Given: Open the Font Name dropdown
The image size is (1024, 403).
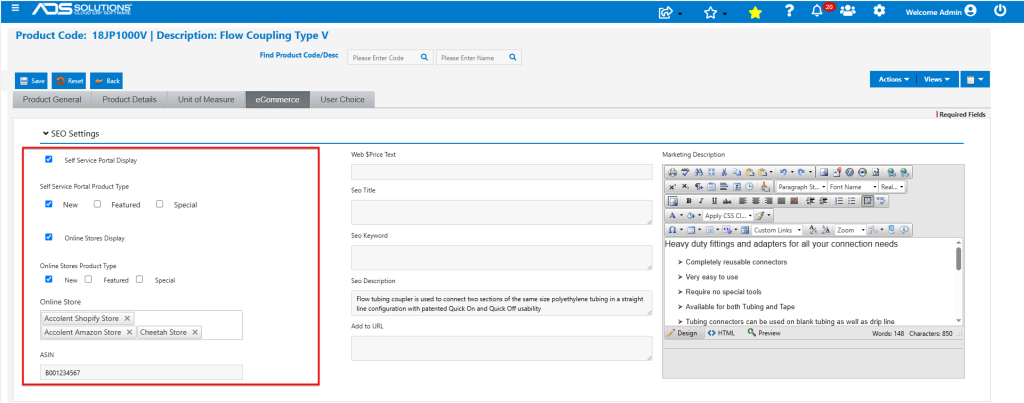Looking at the screenshot, I should [852, 187].
